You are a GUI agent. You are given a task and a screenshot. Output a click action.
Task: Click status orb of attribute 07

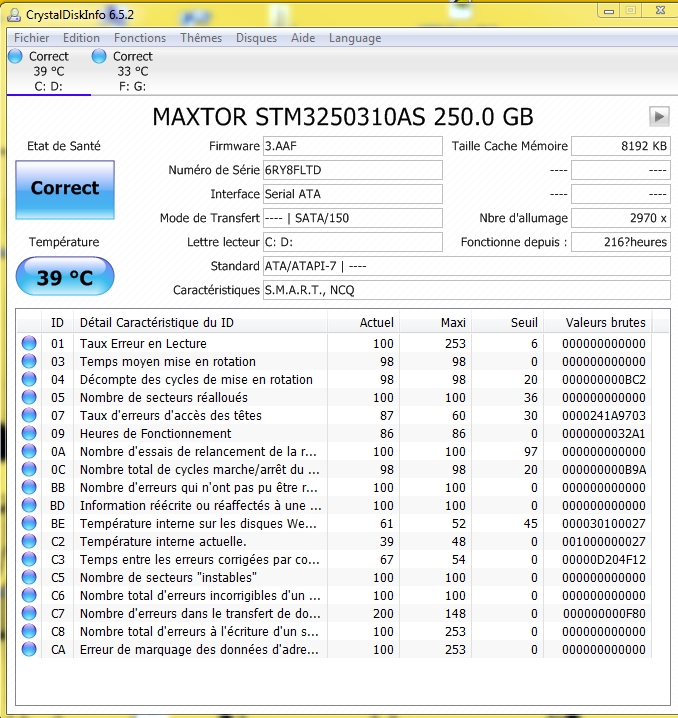pyautogui.click(x=29, y=415)
